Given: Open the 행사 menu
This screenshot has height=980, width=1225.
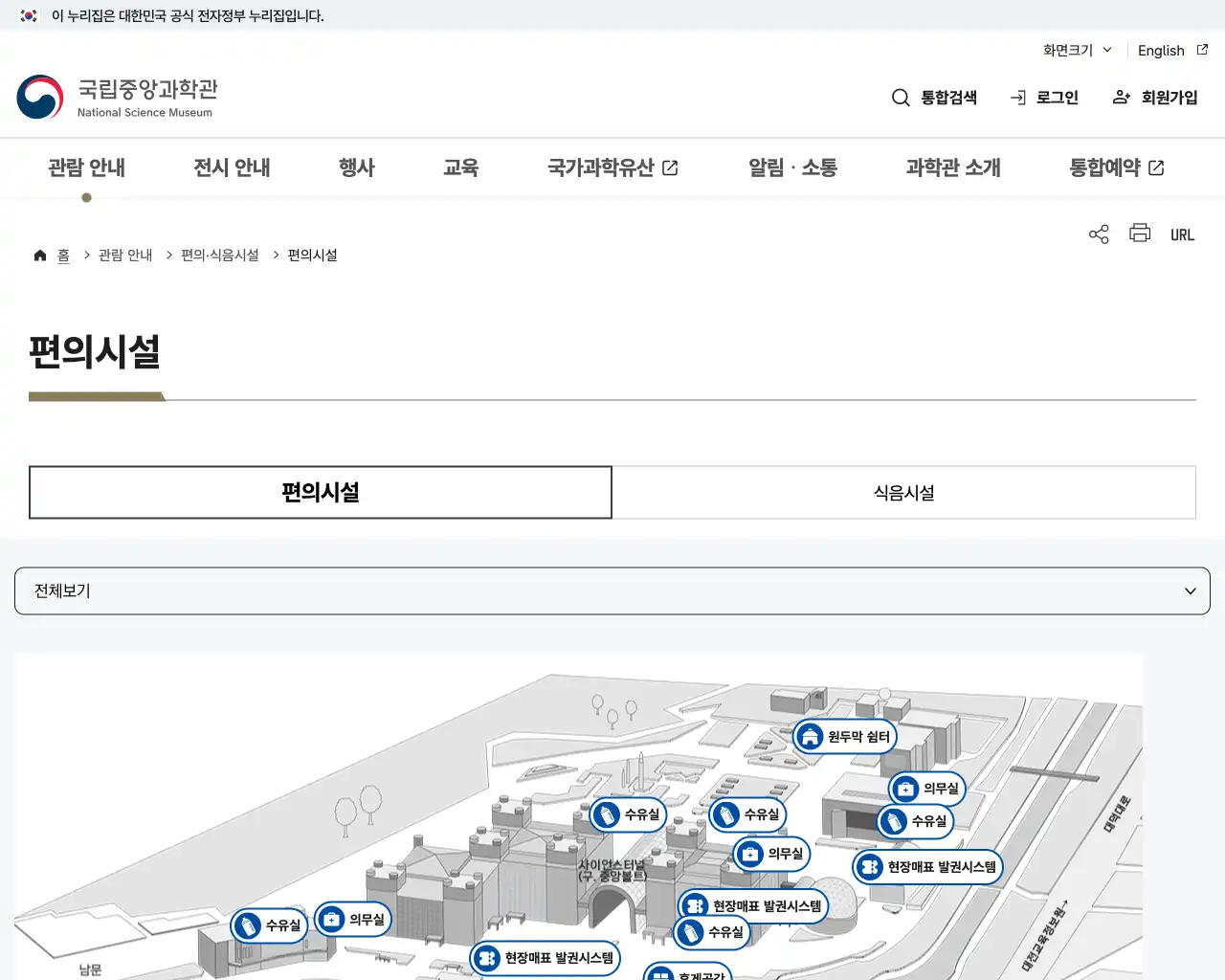Looking at the screenshot, I should pos(356,167).
